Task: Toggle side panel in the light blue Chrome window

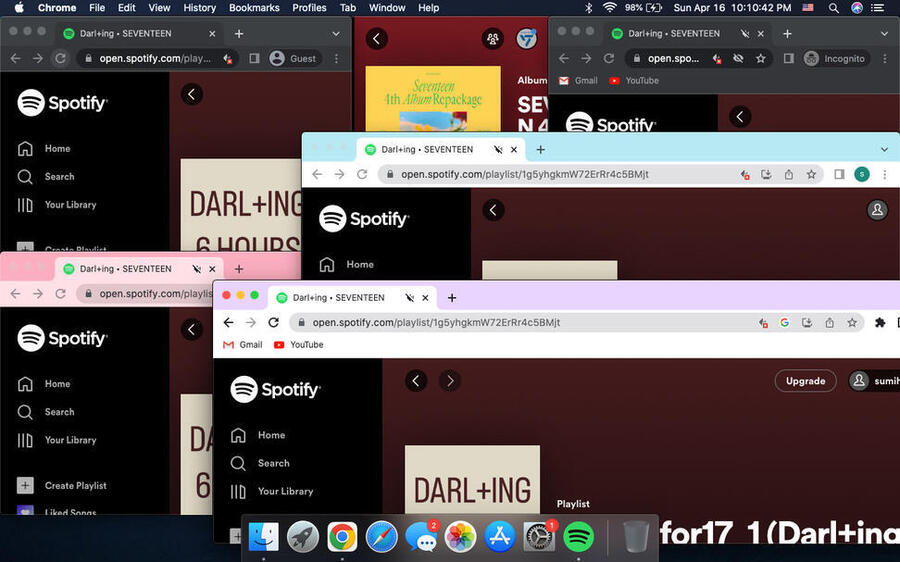Action: click(x=839, y=174)
